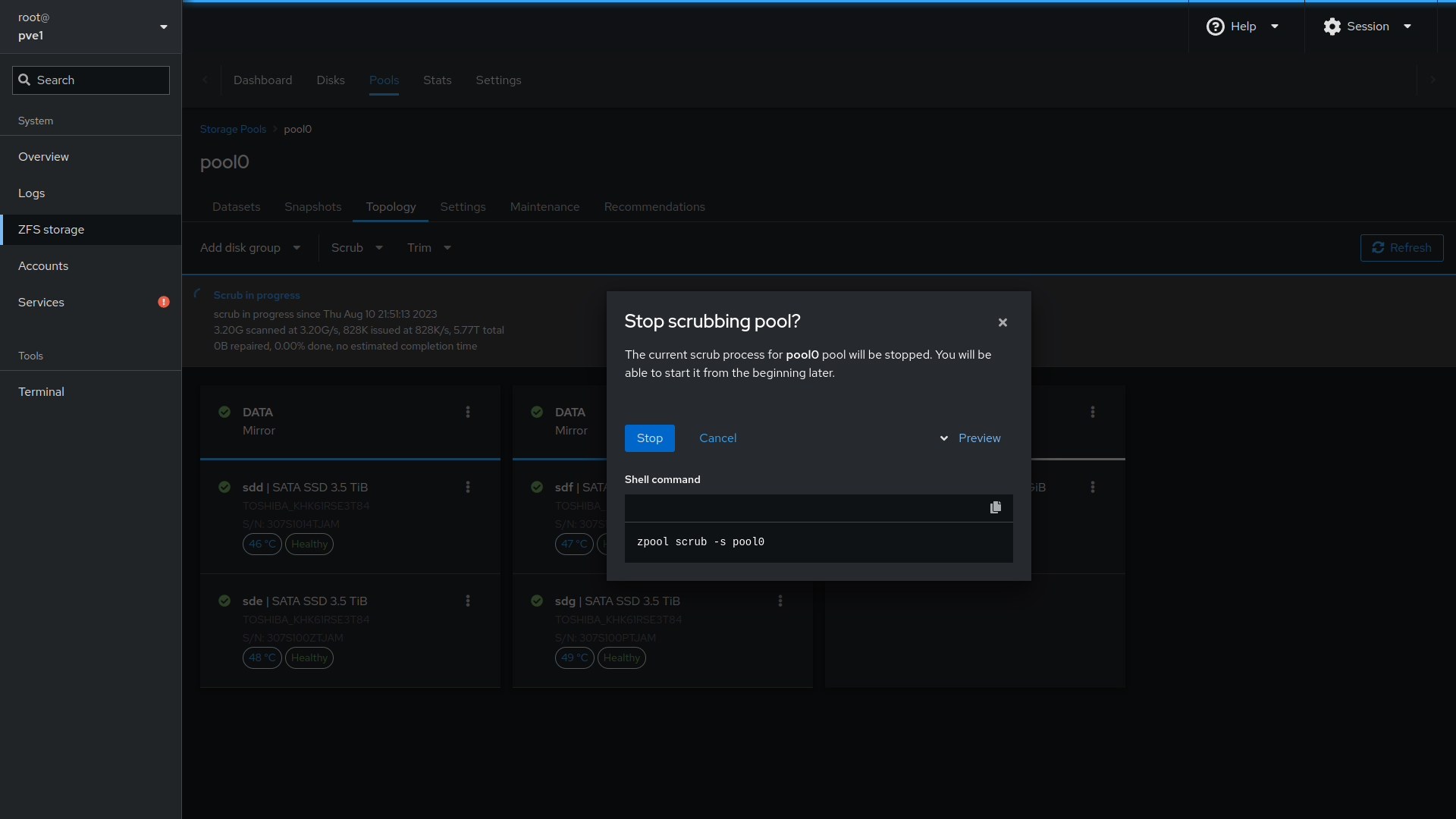Open Logs in the sidebar
Image resolution: width=1456 pixels, height=819 pixels.
(x=91, y=193)
